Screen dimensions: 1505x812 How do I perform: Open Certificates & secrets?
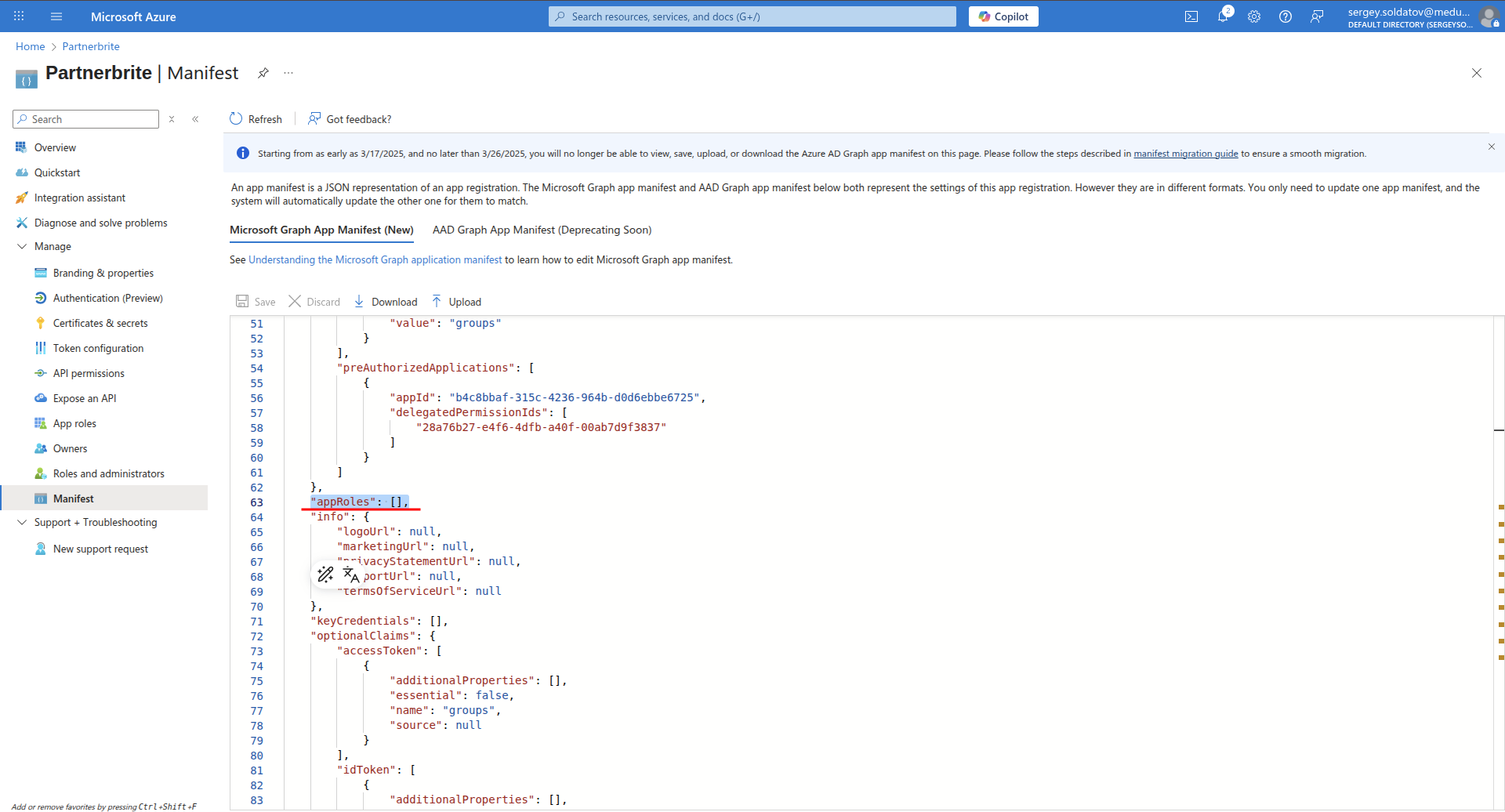click(x=100, y=323)
